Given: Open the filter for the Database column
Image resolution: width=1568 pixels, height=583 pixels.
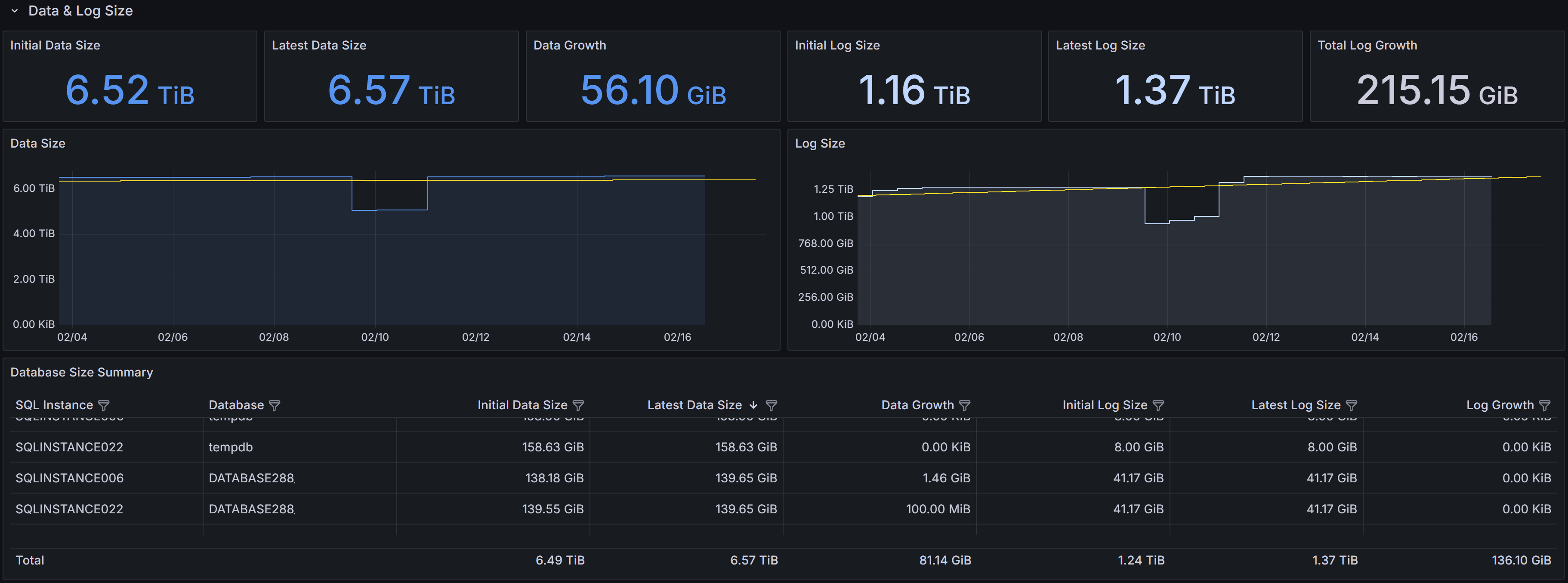Looking at the screenshot, I should (275, 405).
